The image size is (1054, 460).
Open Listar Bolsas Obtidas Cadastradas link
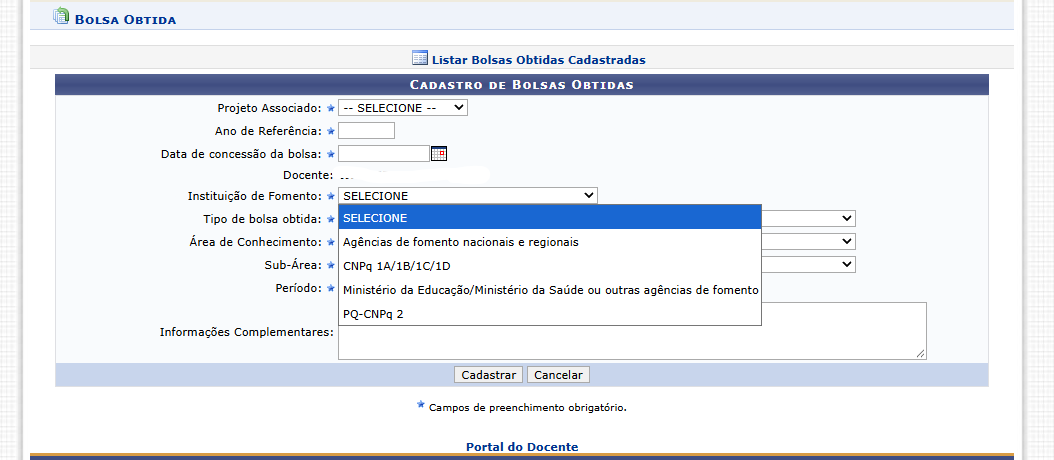538,60
